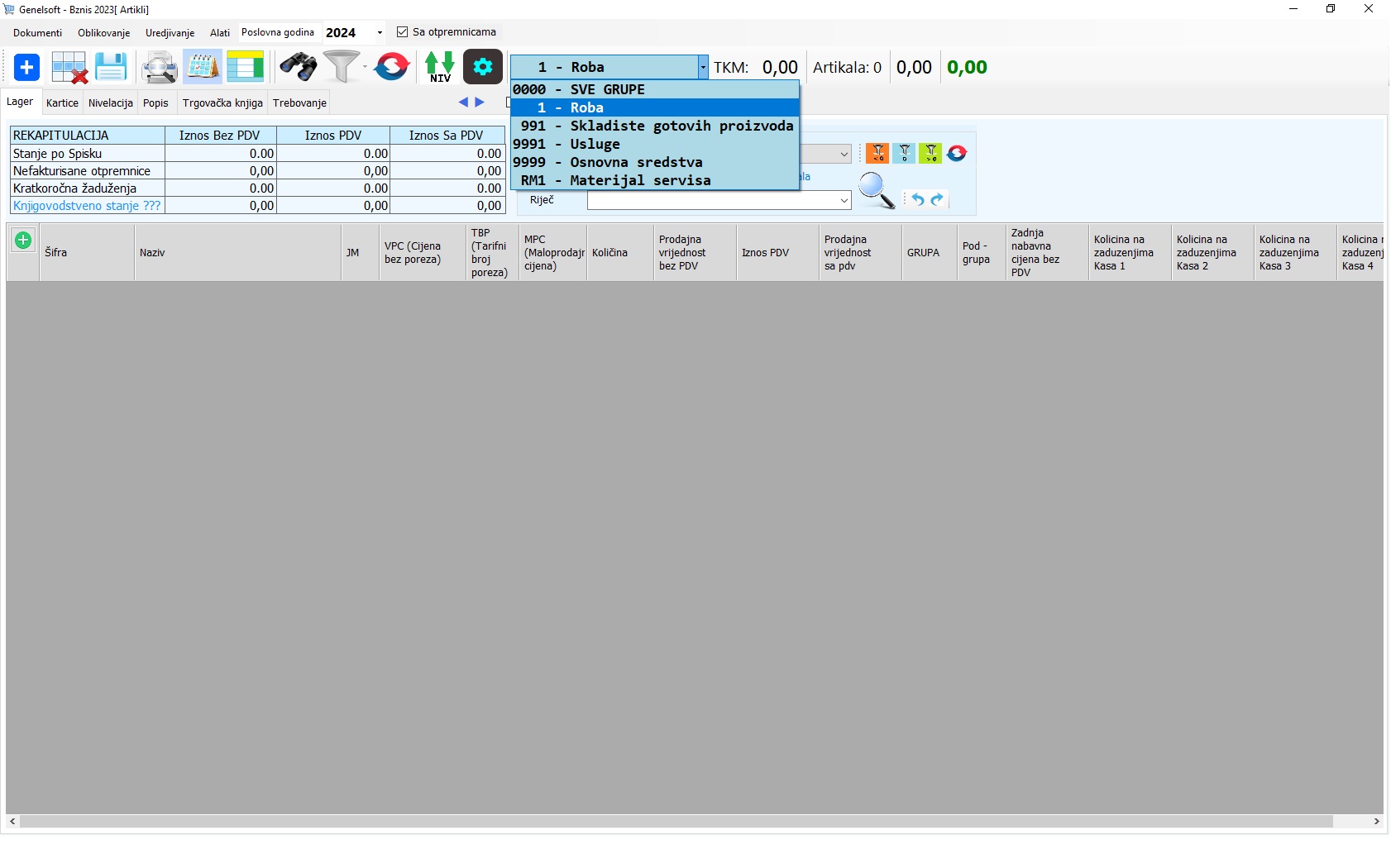
Task: Select 991 - Skladiste gotovih proizvoda option
Action: [655, 126]
